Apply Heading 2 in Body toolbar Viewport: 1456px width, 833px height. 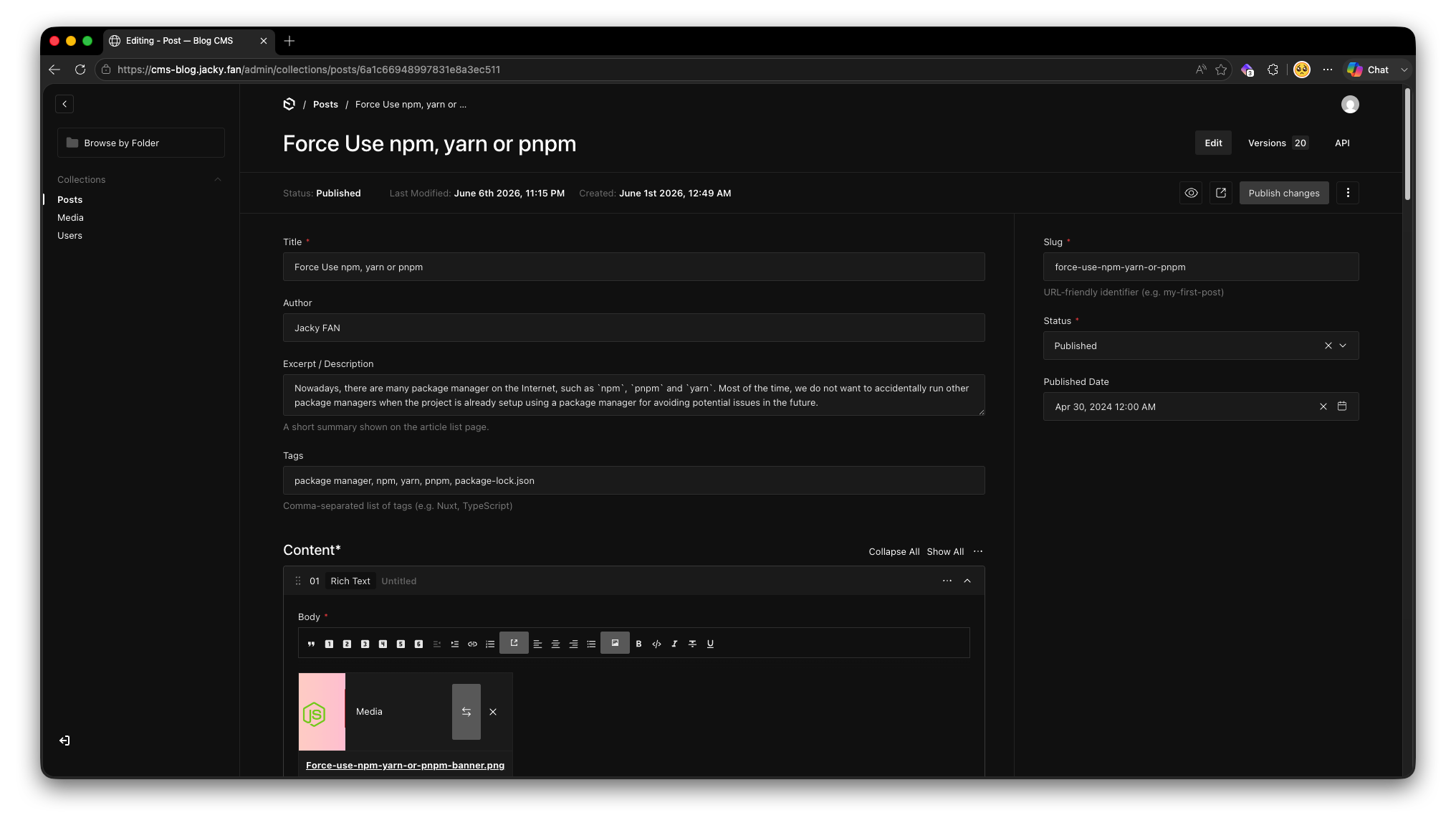tap(347, 644)
